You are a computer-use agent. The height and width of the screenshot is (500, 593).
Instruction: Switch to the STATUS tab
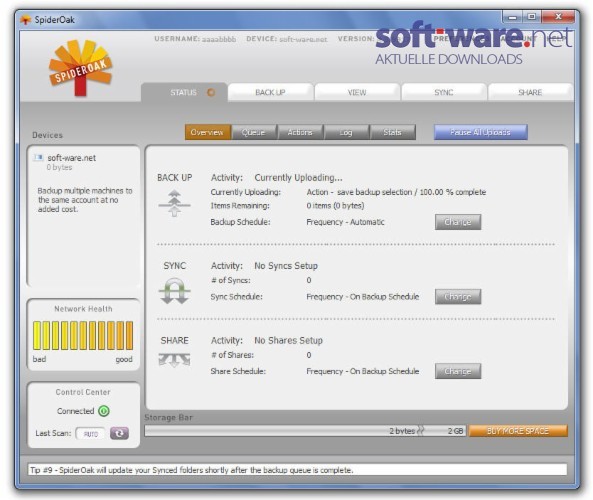(x=184, y=92)
